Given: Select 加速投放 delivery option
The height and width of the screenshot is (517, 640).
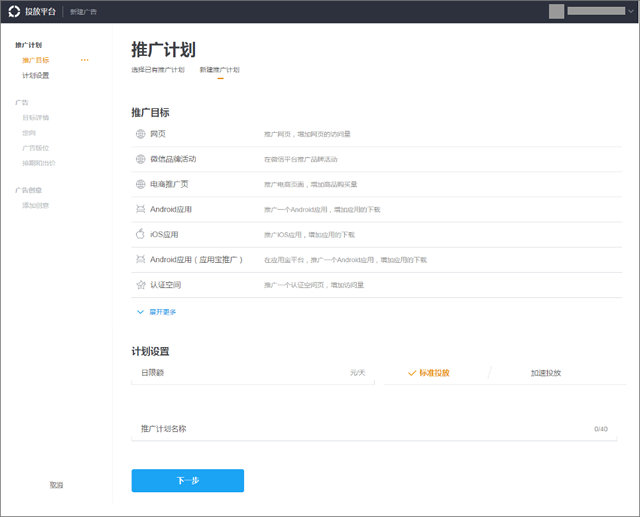Looking at the screenshot, I should coord(545,373).
